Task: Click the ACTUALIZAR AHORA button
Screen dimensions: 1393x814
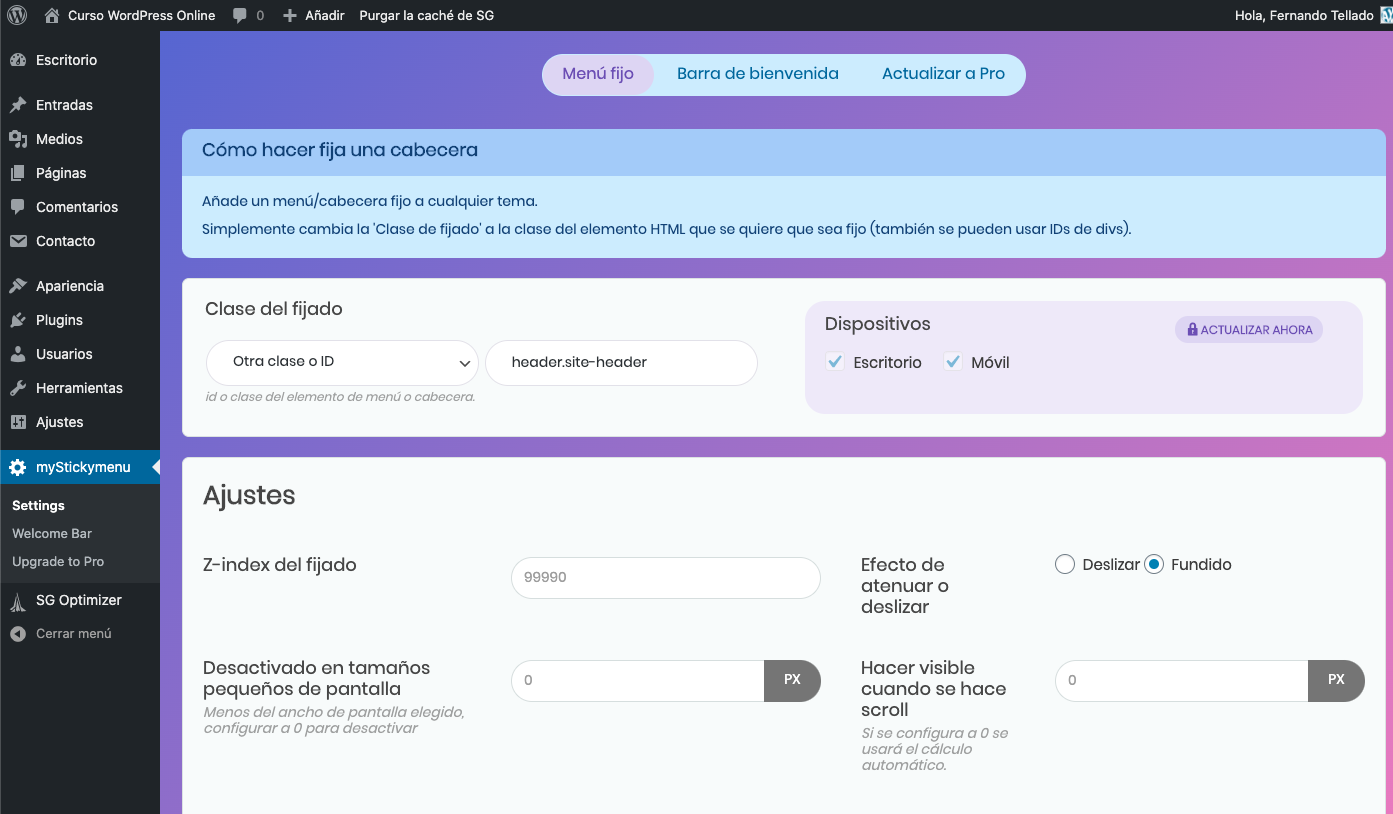Action: click(1249, 330)
